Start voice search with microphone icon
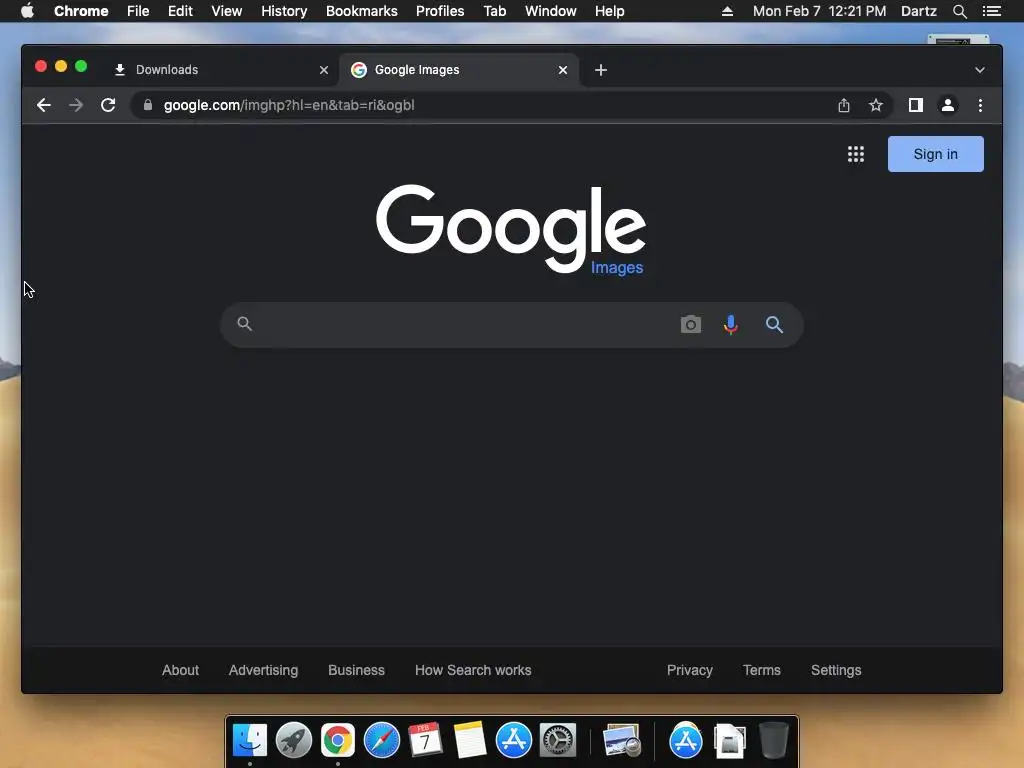Screen dimensions: 1024x768 [x=731, y=325]
